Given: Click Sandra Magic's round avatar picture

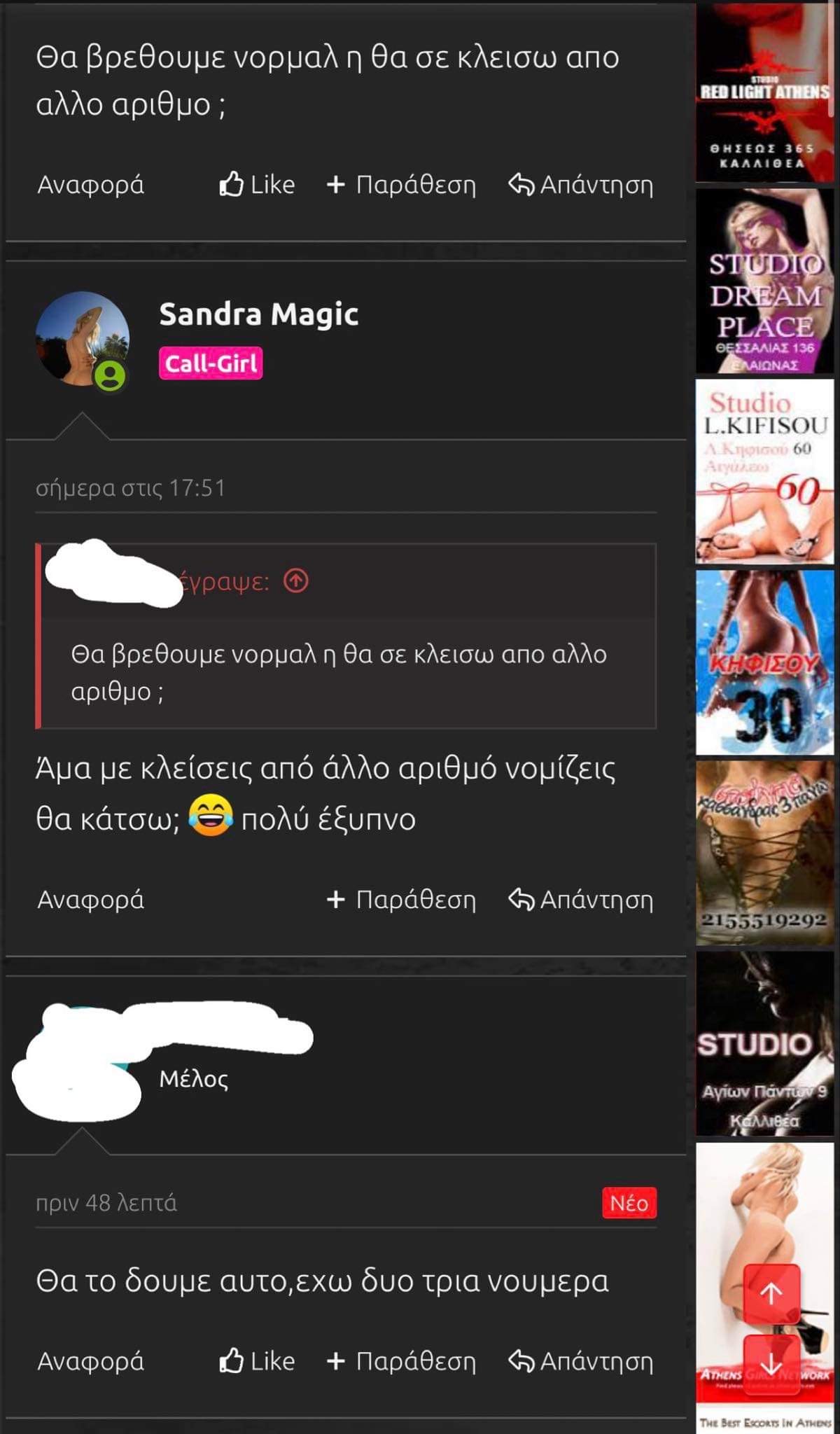Looking at the screenshot, I should pyautogui.click(x=83, y=339).
